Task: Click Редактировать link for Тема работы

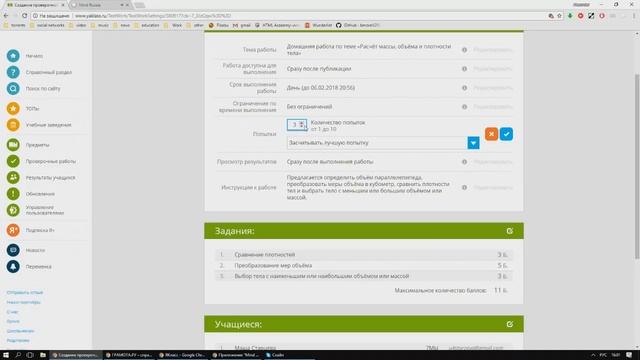Action: click(493, 50)
